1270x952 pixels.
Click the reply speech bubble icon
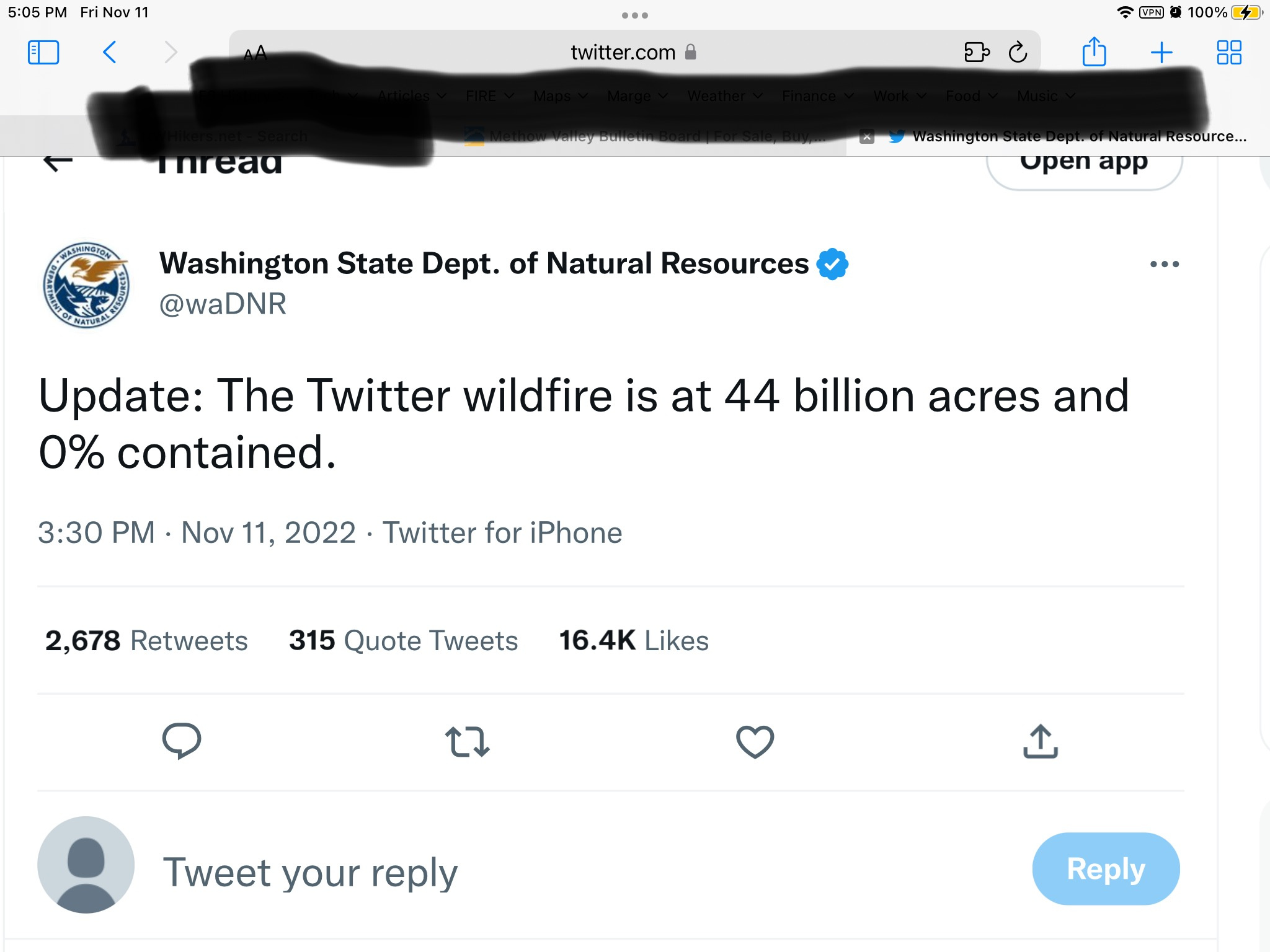(181, 741)
